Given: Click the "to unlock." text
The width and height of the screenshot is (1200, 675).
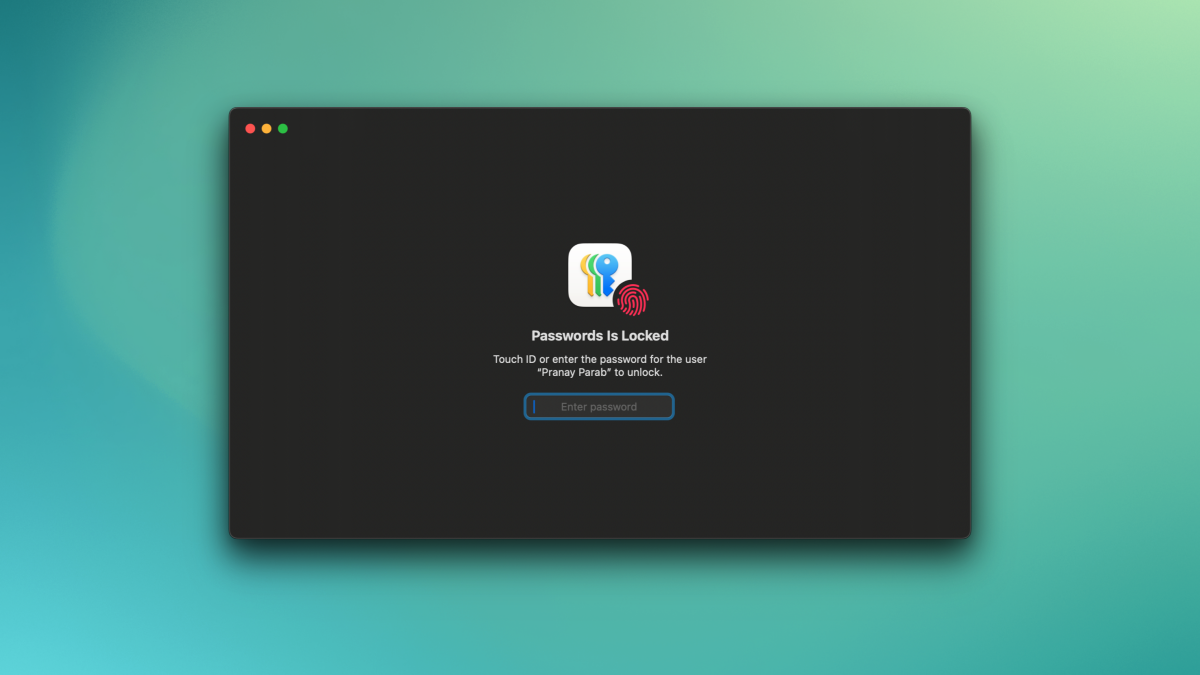Looking at the screenshot, I should [x=639, y=372].
